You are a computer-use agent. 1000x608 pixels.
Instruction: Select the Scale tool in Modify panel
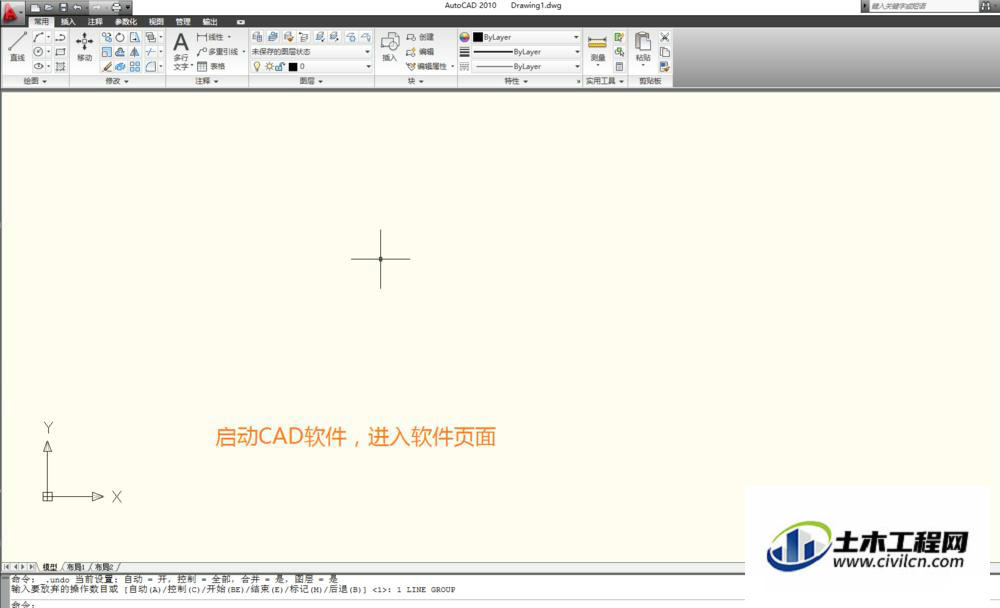[x=107, y=52]
